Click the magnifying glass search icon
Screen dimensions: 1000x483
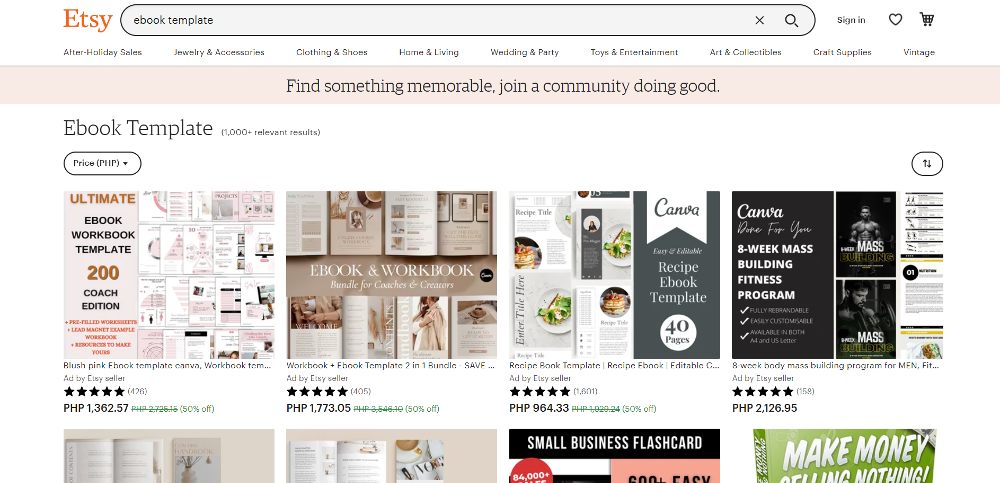click(x=791, y=20)
